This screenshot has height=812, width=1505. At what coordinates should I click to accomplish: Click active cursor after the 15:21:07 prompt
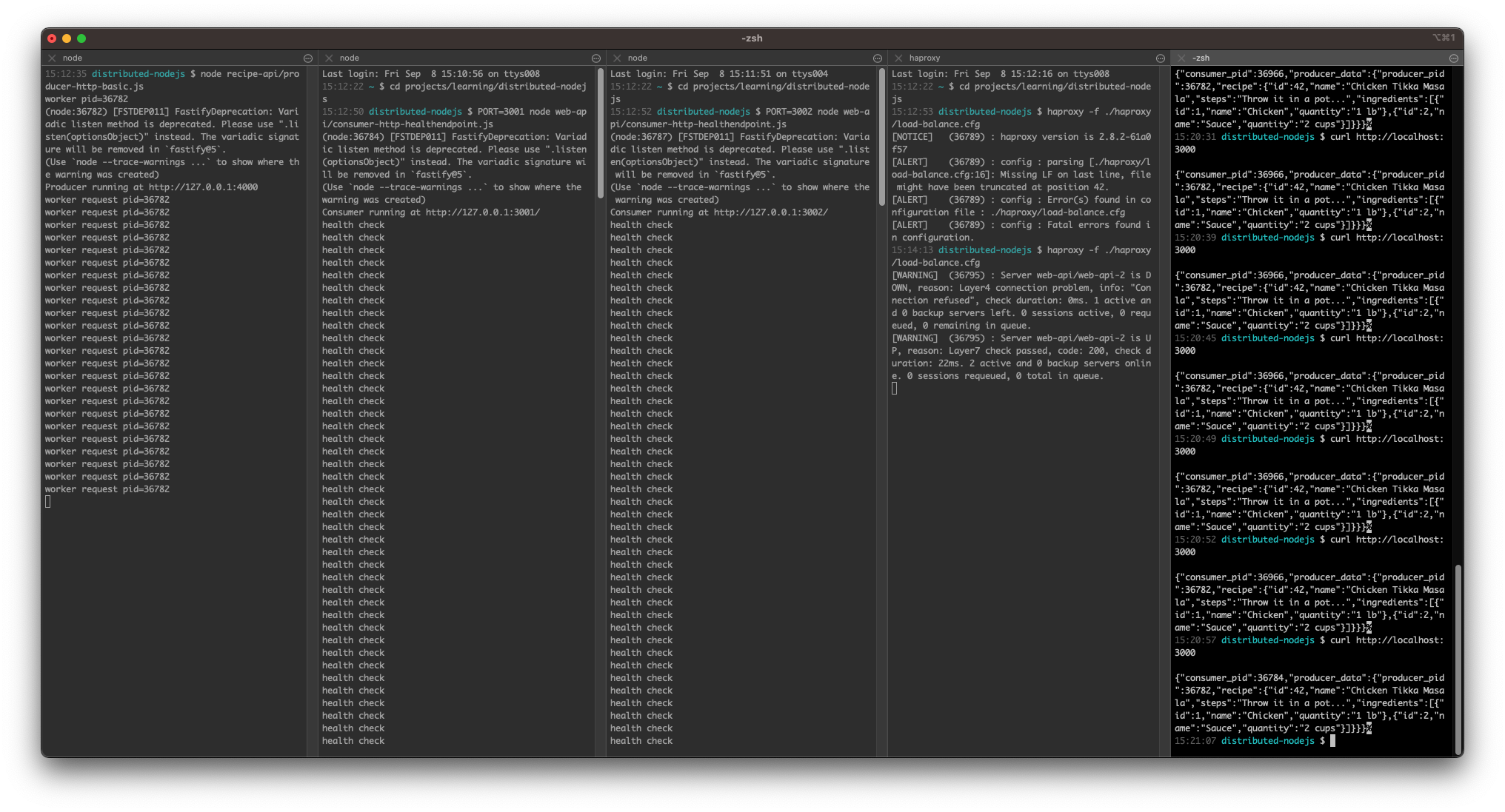click(x=1332, y=740)
